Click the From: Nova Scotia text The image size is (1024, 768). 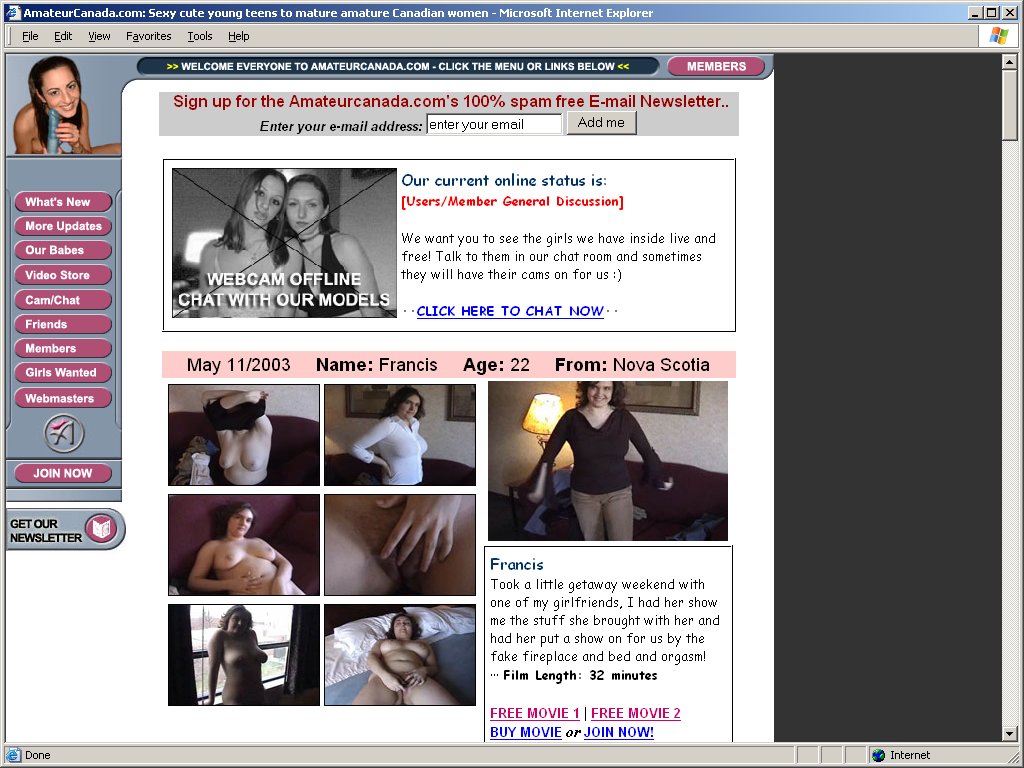[632, 364]
